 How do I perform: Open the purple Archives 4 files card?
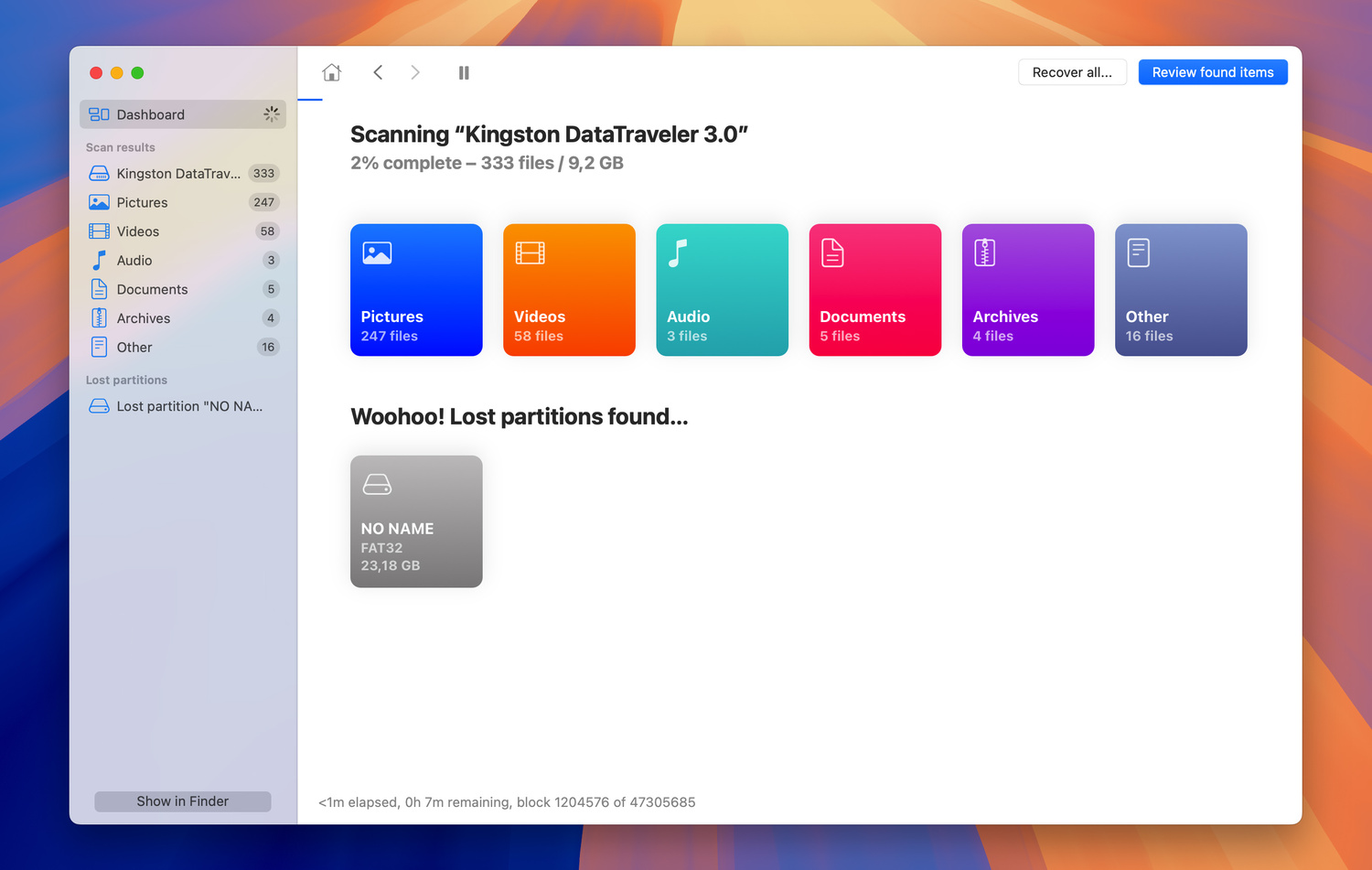click(1028, 290)
